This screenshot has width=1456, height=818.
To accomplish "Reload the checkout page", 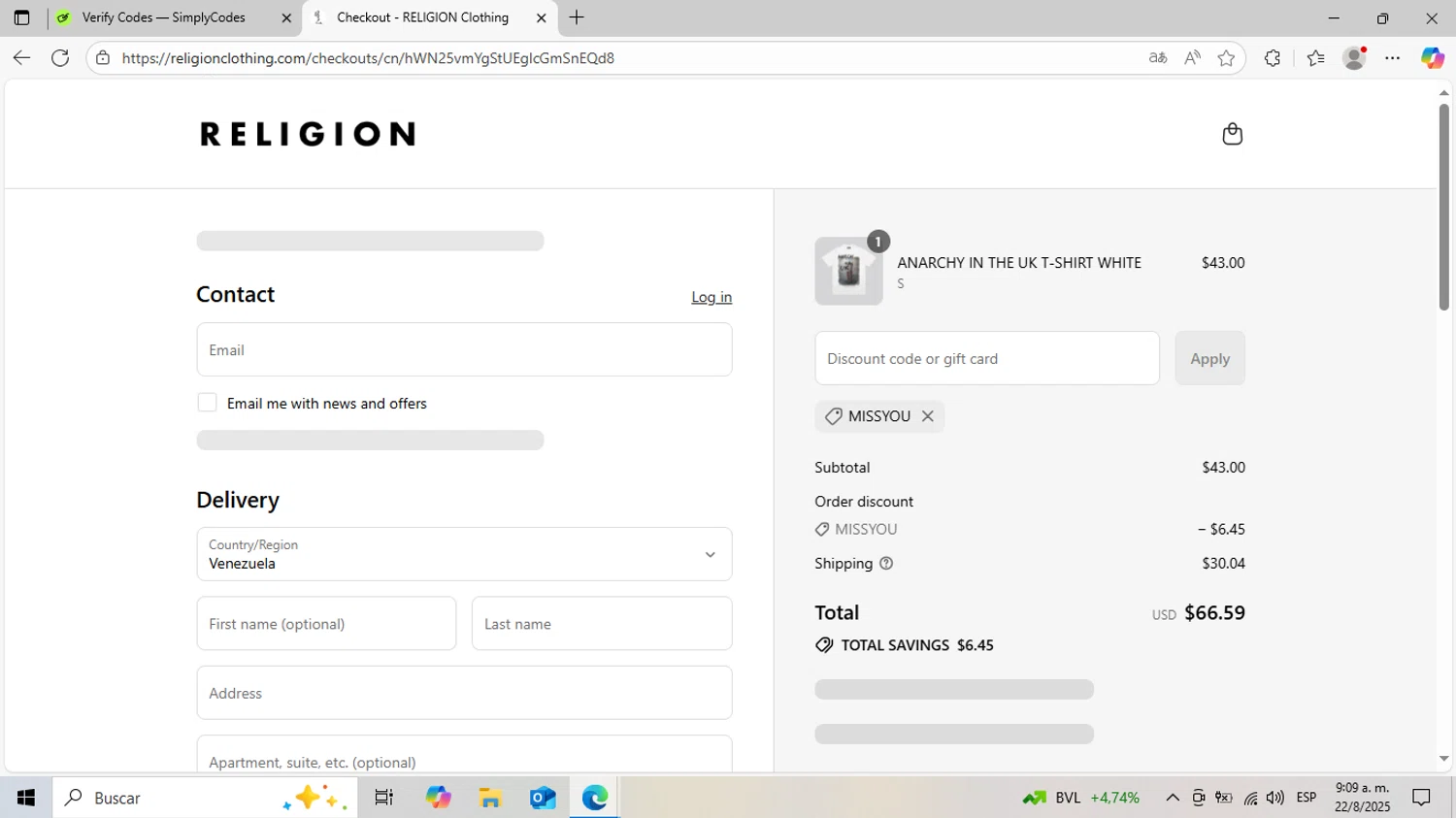I will 60,58.
